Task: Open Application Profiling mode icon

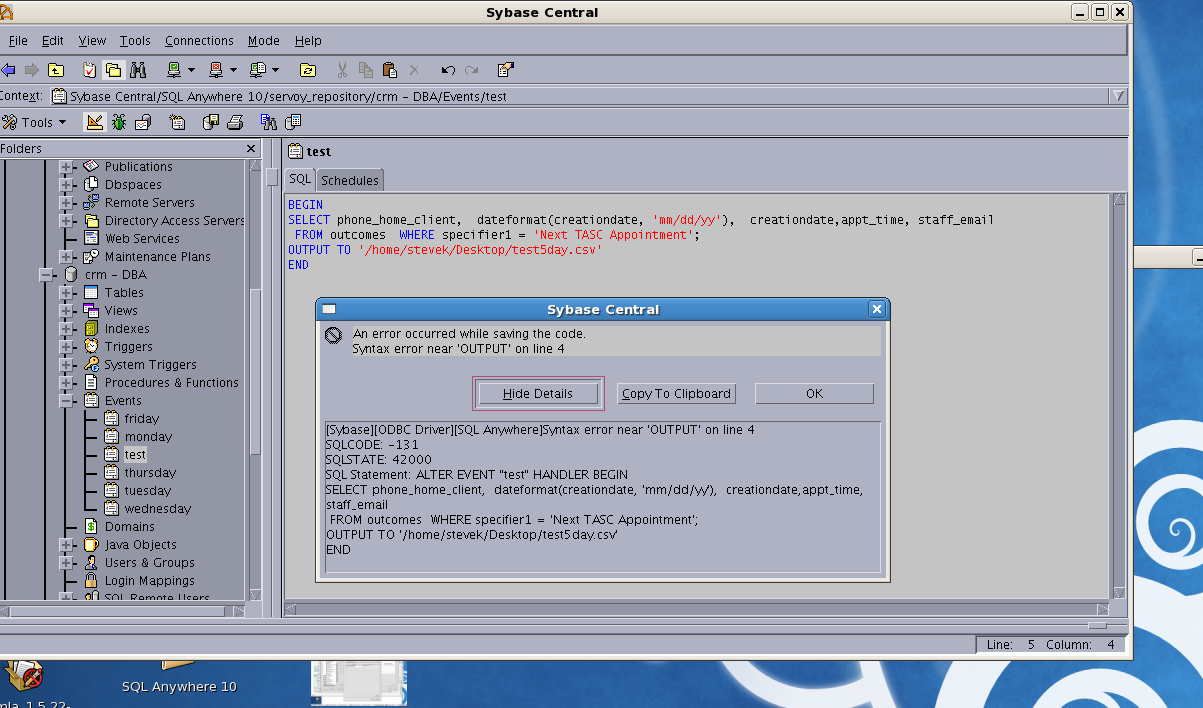Action: tap(143, 122)
